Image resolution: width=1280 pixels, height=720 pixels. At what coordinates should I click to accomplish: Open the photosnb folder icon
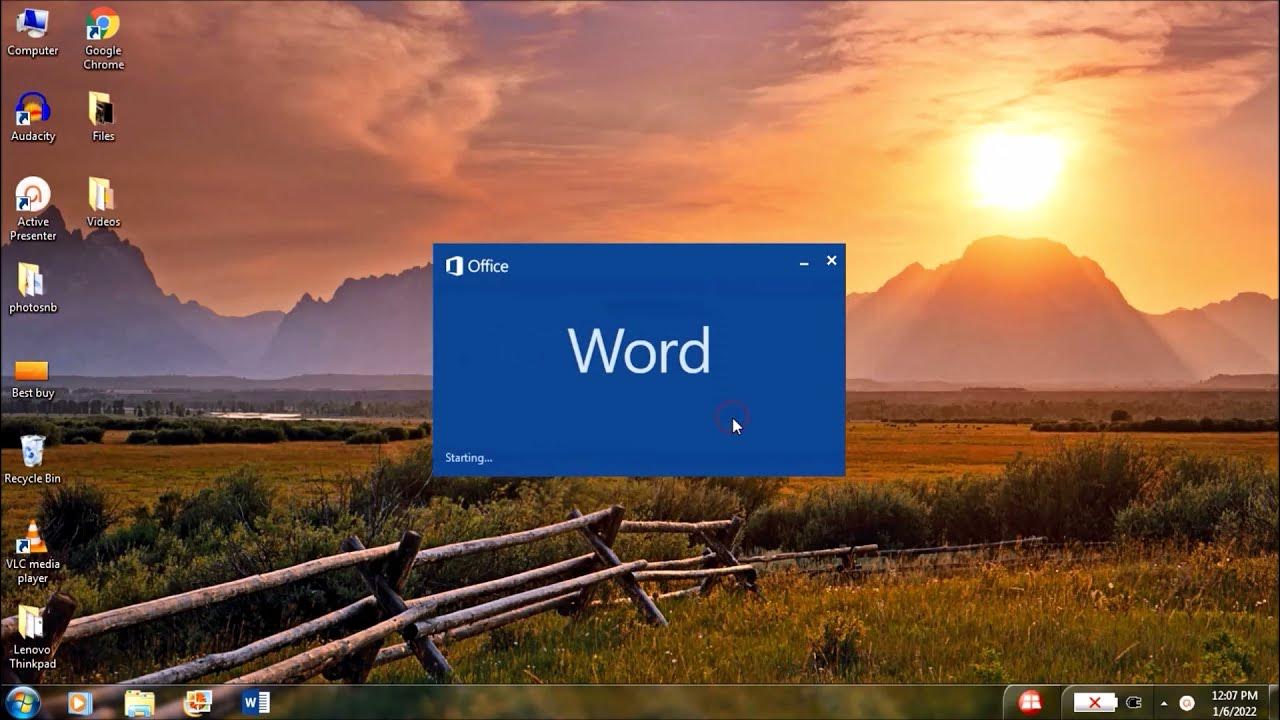coord(33,288)
